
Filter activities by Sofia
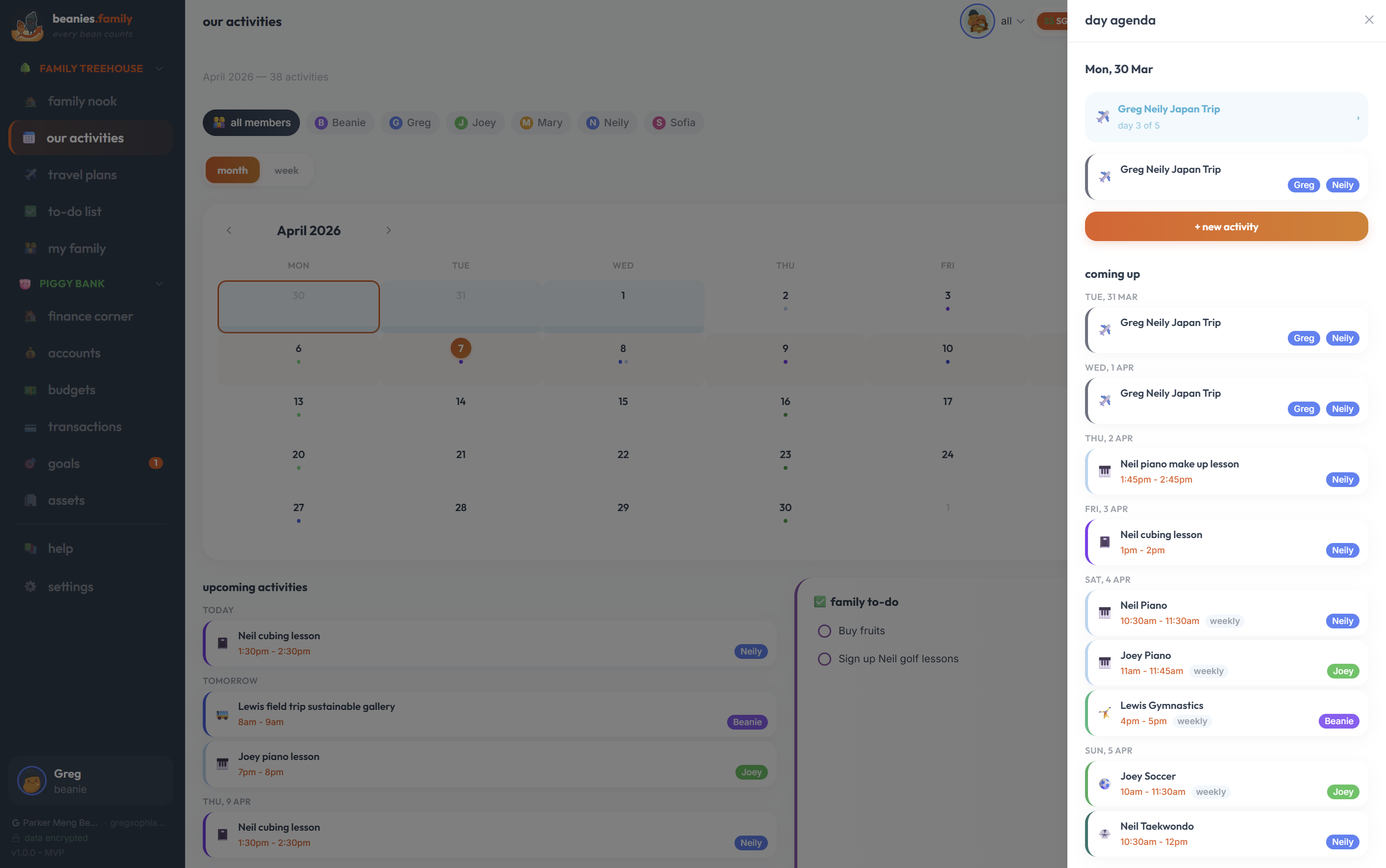[x=674, y=123]
